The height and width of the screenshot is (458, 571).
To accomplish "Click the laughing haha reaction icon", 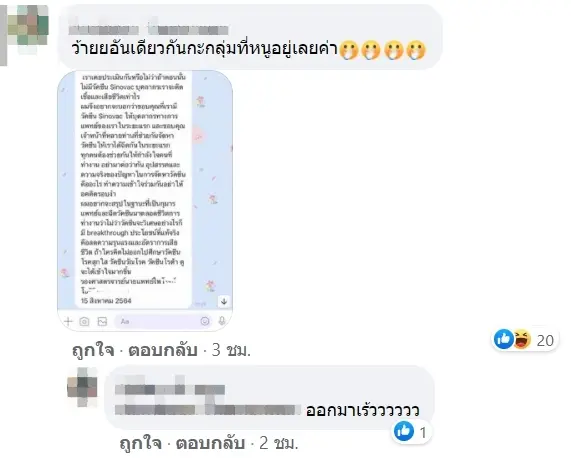I will [x=522, y=339].
